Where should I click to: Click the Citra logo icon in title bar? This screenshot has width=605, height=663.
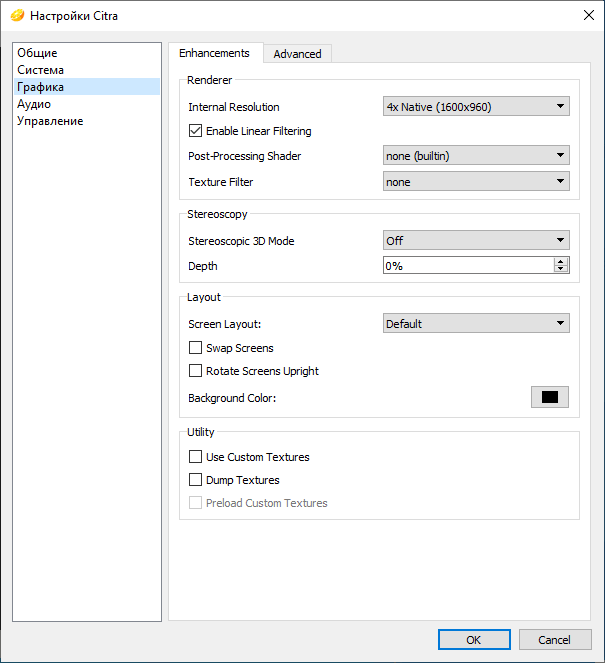coord(17,16)
